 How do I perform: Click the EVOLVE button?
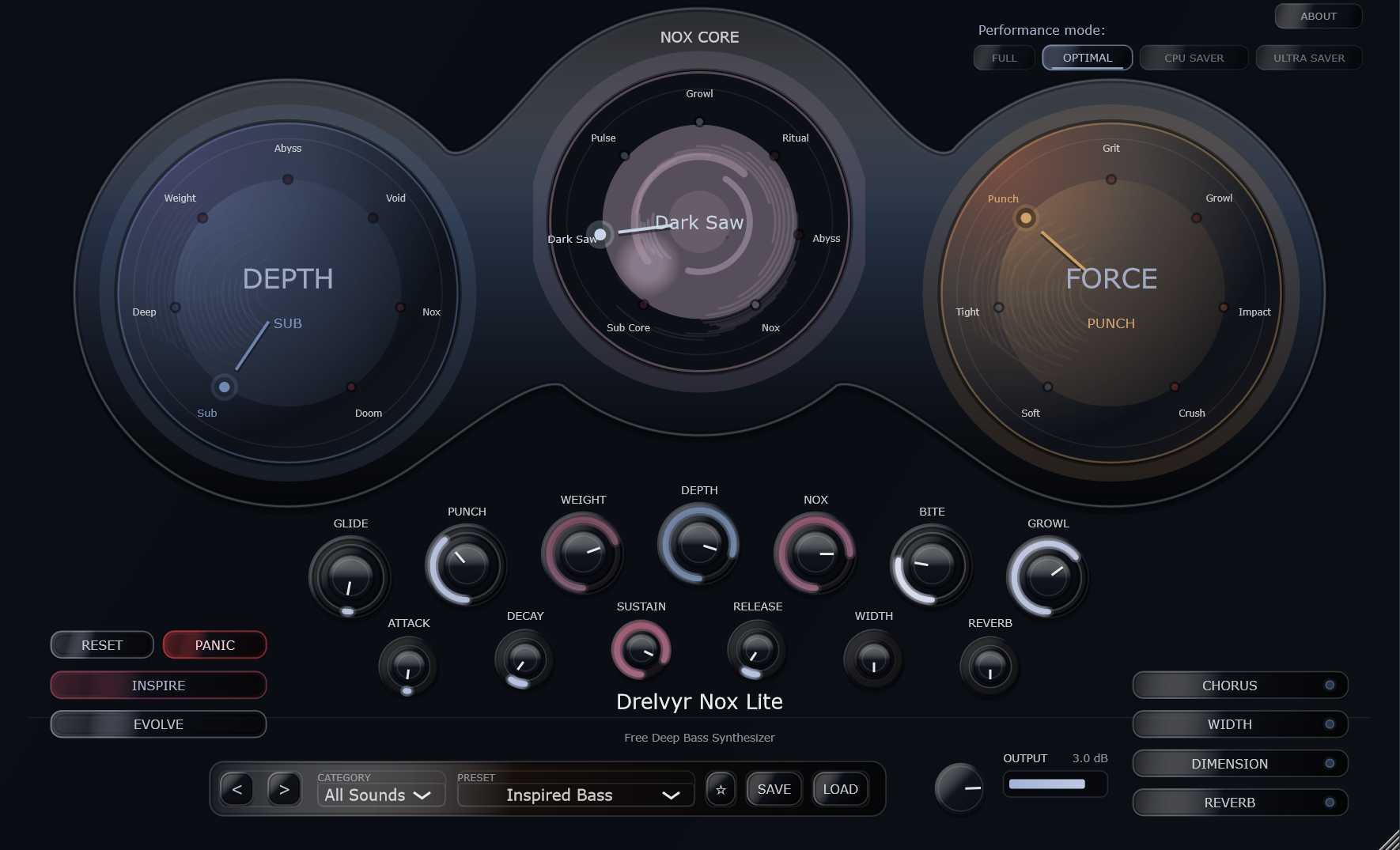pos(158,724)
